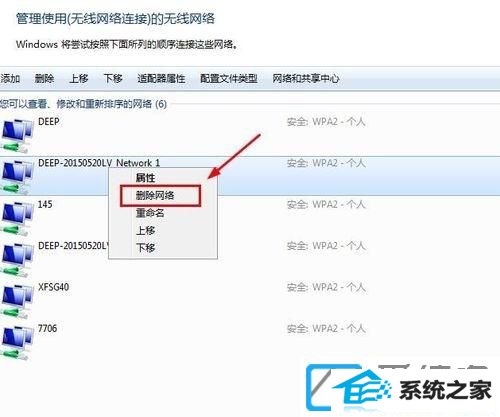This screenshot has width=500, height=417.
Task: Select 重命名 in the context menu
Action: [150, 213]
